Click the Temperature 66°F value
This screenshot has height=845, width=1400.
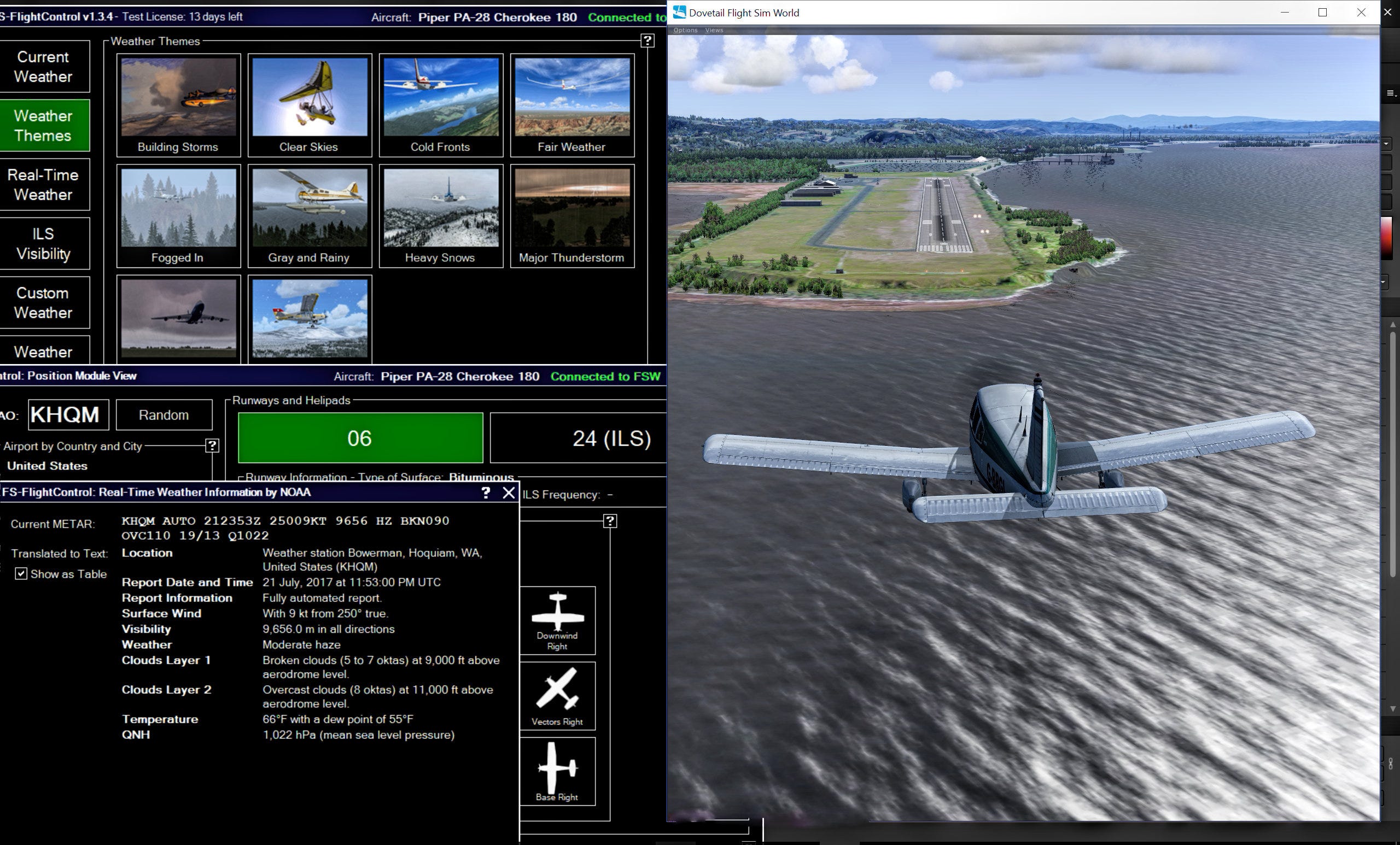click(x=338, y=719)
